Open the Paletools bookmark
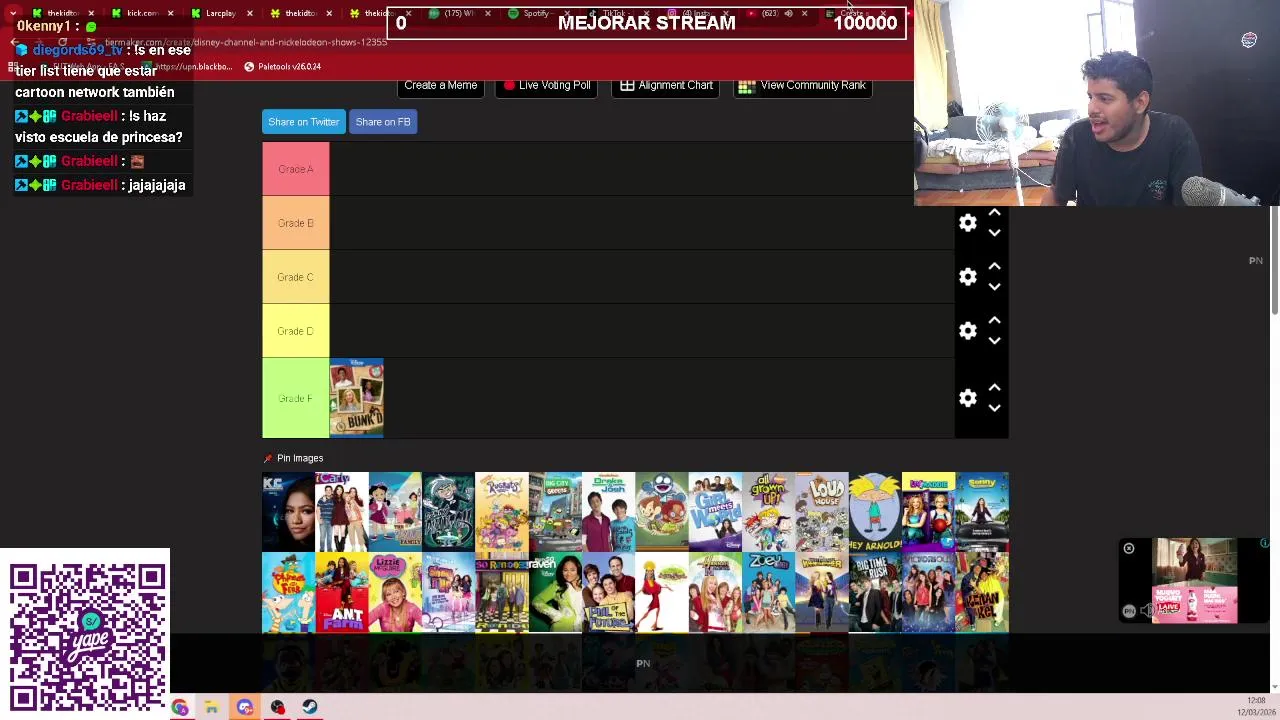The image size is (1280, 720). coord(282,67)
